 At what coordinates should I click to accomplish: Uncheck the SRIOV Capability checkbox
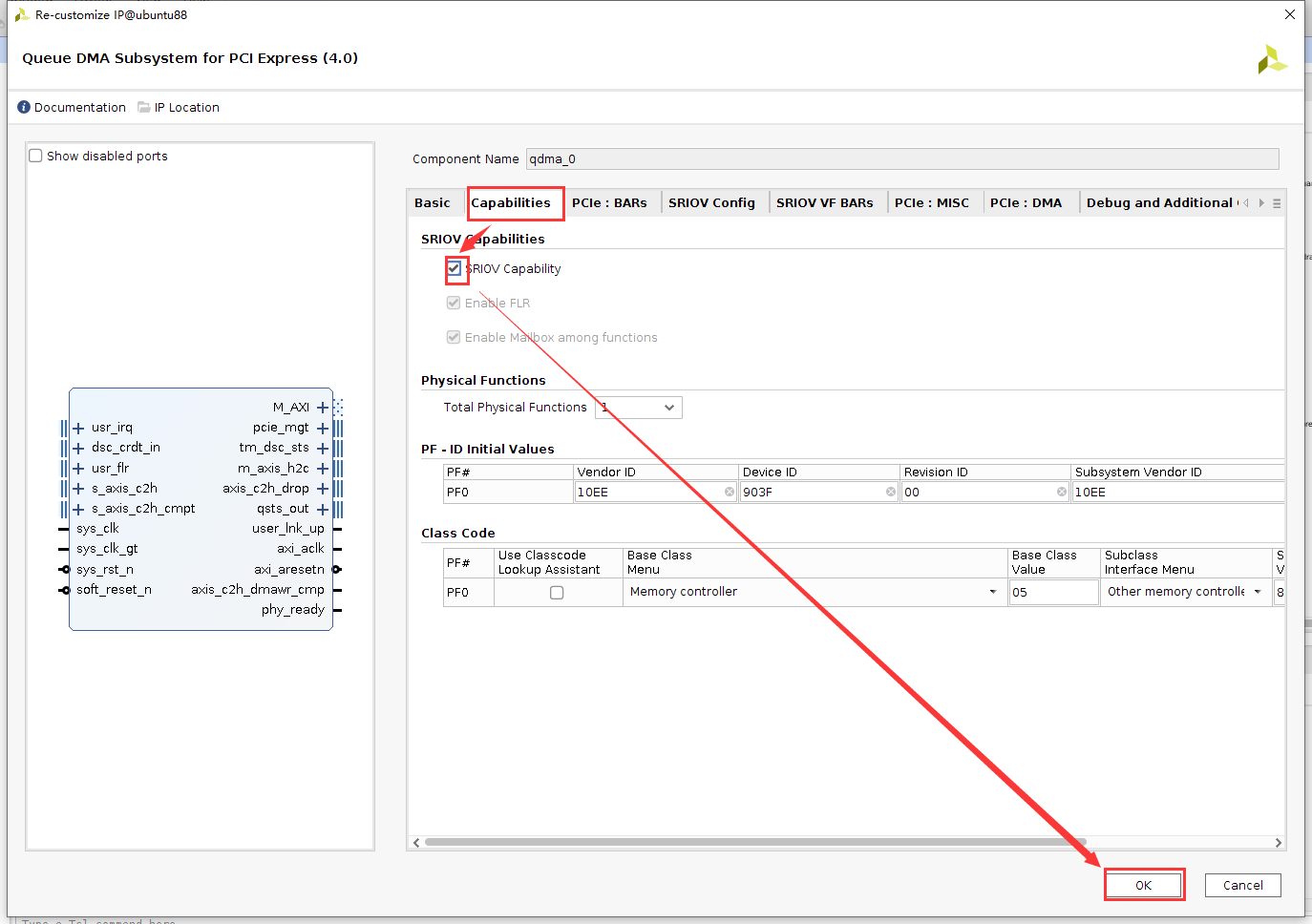[x=455, y=268]
